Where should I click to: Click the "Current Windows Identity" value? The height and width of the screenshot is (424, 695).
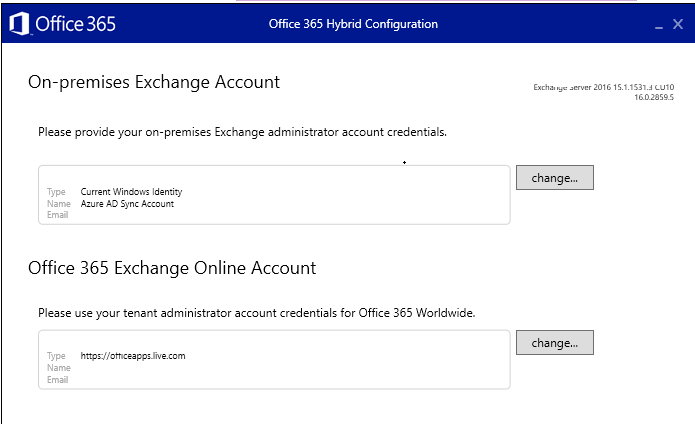pyautogui.click(x=131, y=192)
